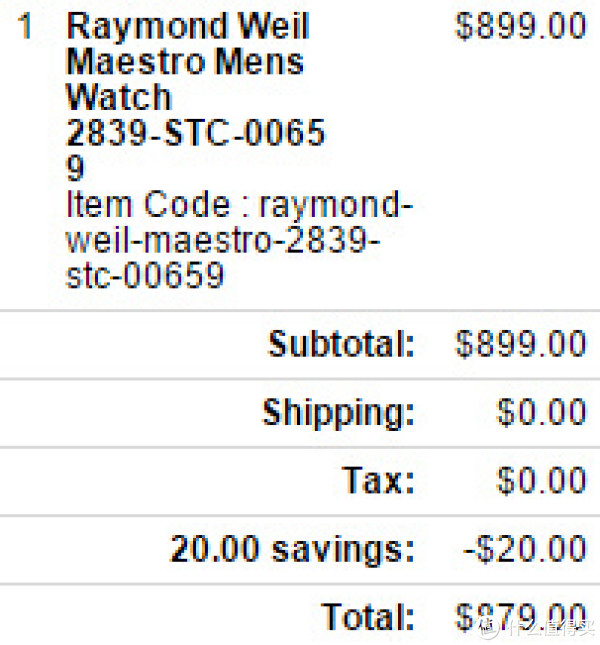The width and height of the screenshot is (600, 645).
Task: Click the trailing 9 of the model number
Action: [75, 168]
